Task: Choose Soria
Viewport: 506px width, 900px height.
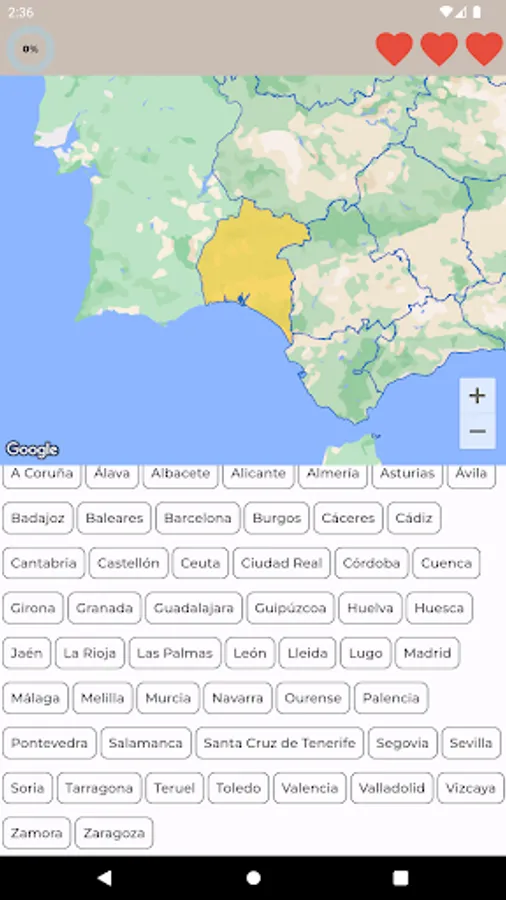Action: [x=28, y=788]
